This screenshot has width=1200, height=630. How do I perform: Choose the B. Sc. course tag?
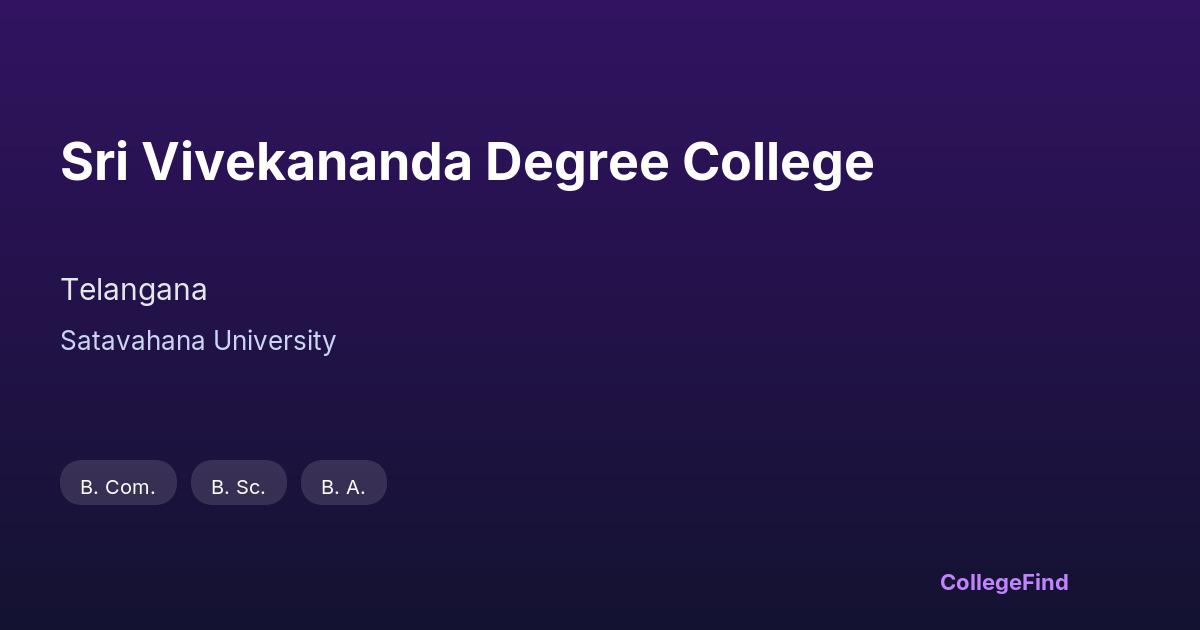click(x=238, y=487)
